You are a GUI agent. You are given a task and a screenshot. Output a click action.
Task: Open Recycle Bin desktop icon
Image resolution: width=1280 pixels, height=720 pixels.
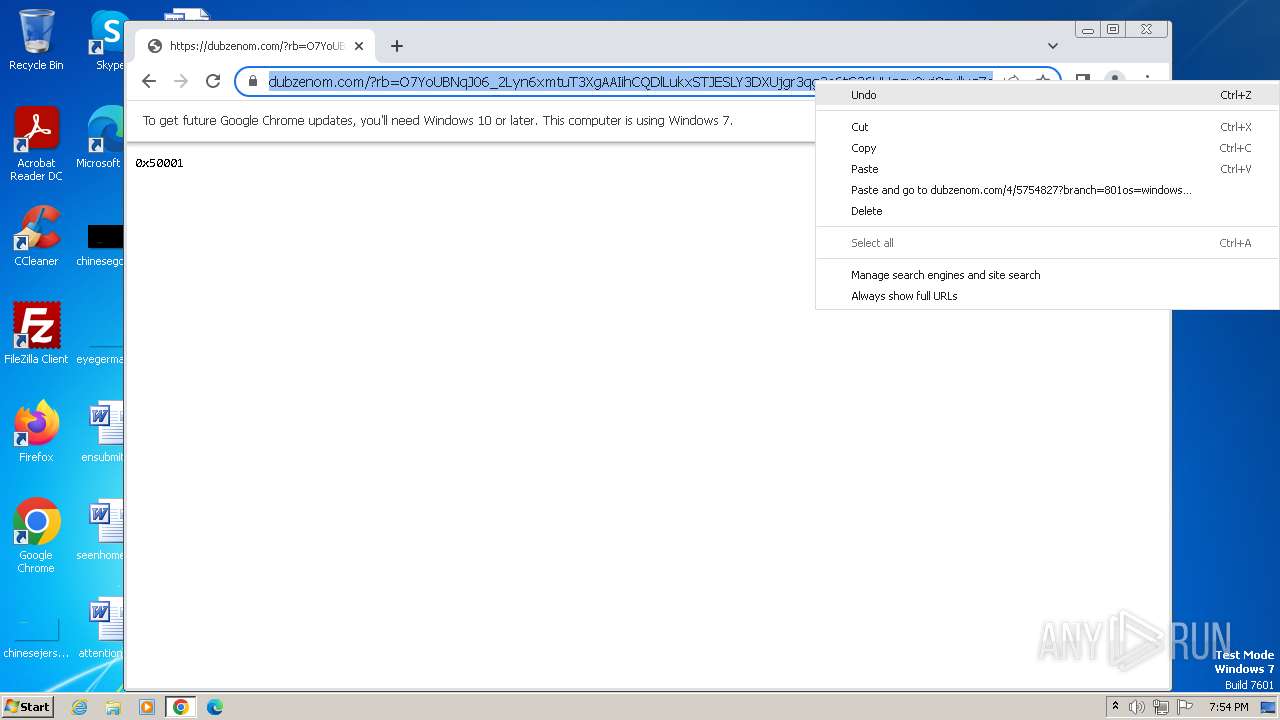pos(36,40)
